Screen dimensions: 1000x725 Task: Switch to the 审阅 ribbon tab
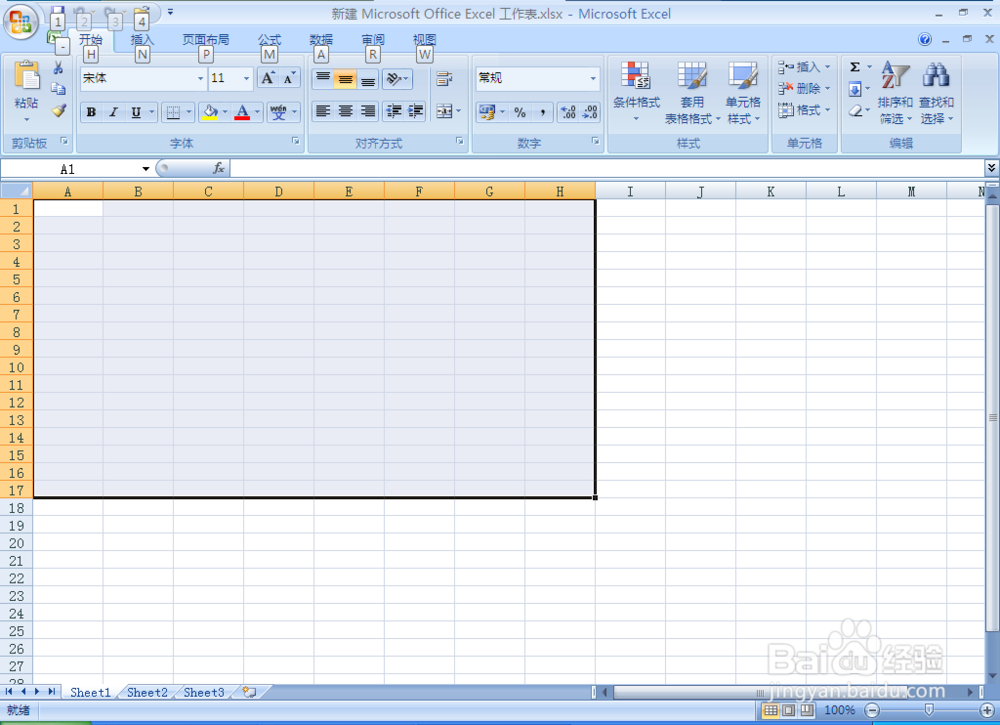point(372,40)
